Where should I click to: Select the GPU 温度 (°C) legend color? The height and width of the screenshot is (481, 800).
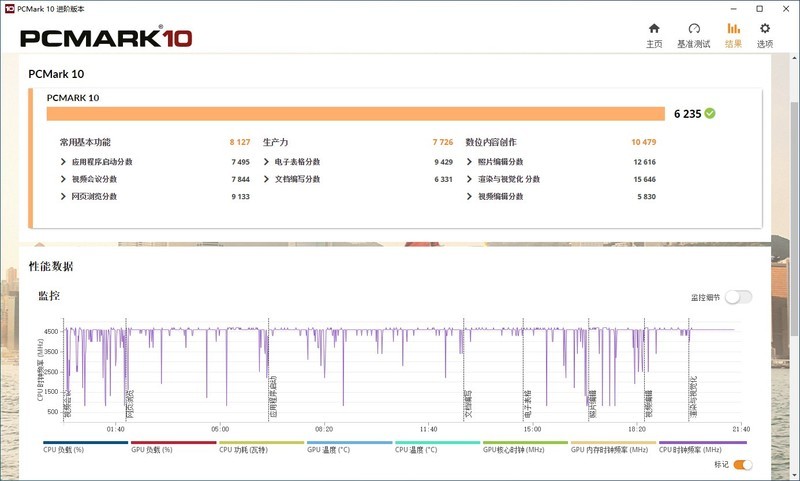point(349,442)
